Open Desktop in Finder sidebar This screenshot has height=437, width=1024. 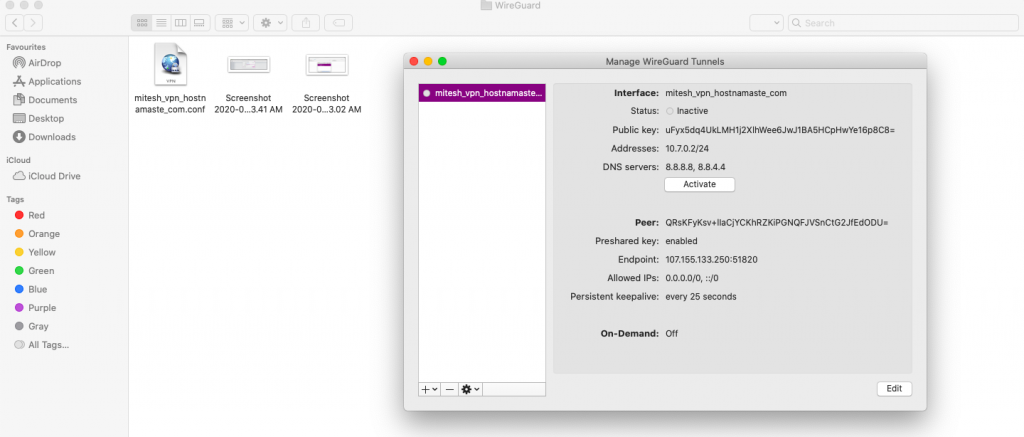point(38,118)
